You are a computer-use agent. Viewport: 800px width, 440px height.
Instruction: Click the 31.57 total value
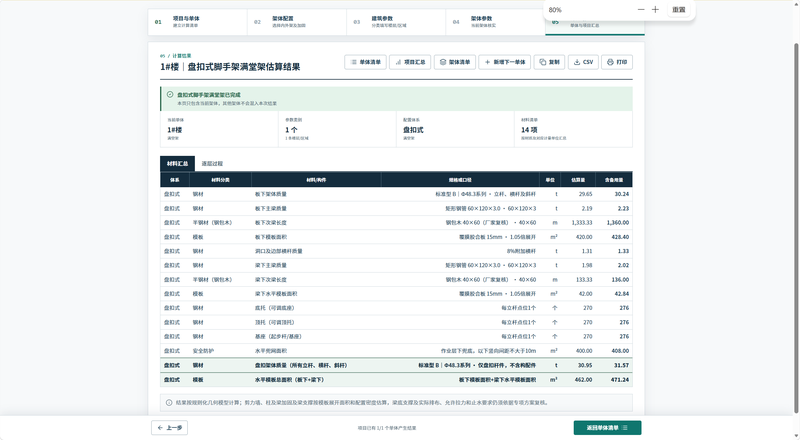(x=621, y=365)
